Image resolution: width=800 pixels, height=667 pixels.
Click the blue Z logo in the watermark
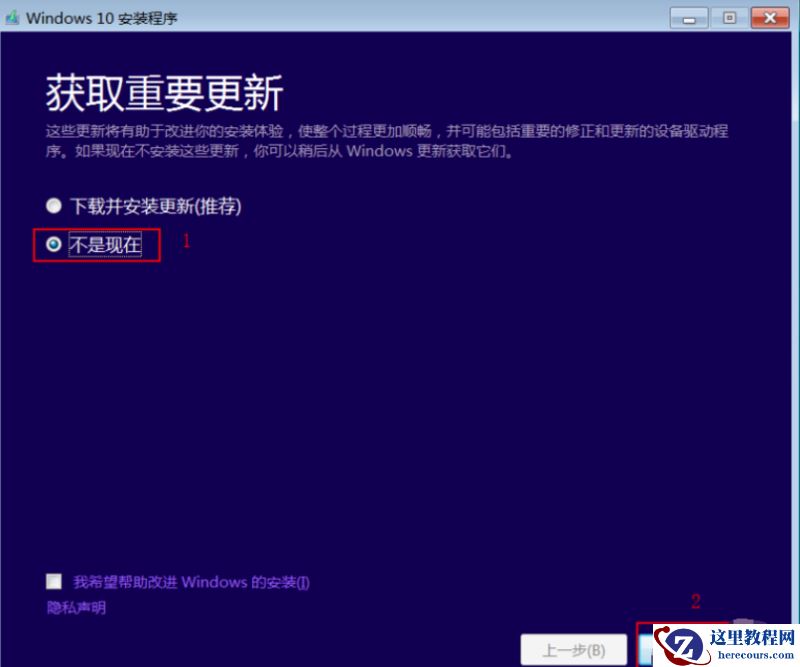pyautogui.click(x=682, y=645)
